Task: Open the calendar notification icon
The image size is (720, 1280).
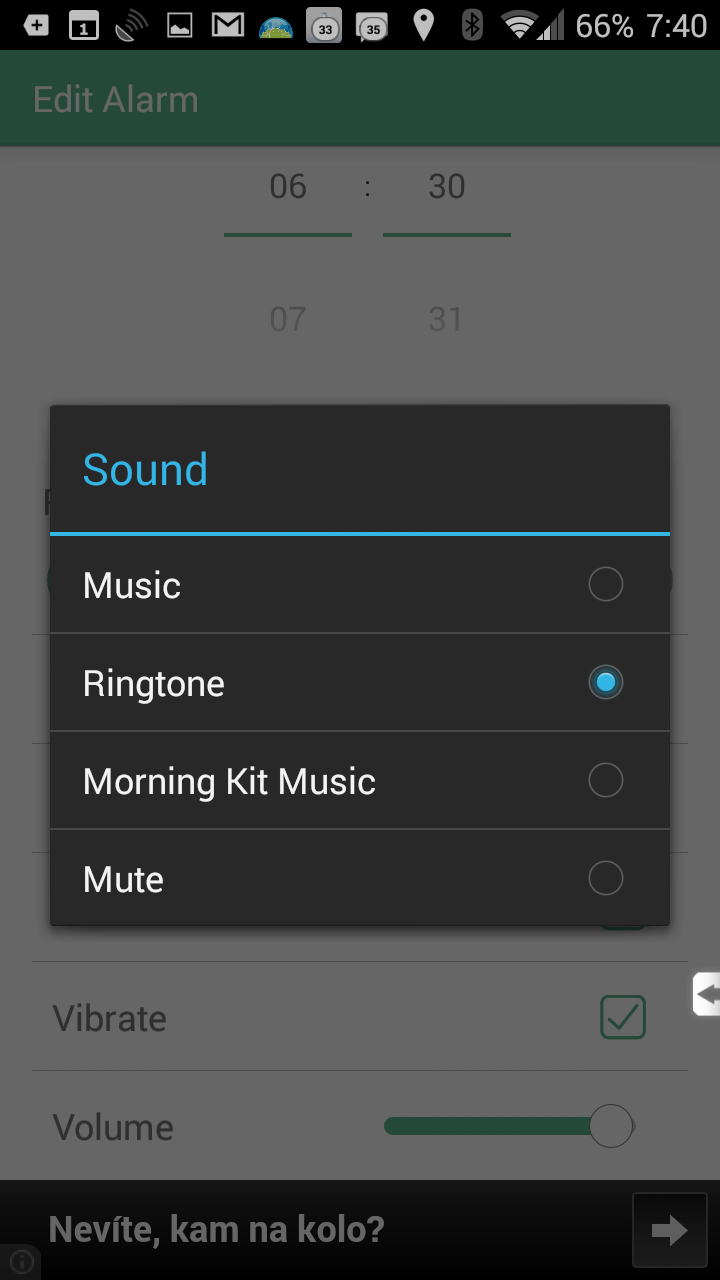Action: (x=84, y=25)
